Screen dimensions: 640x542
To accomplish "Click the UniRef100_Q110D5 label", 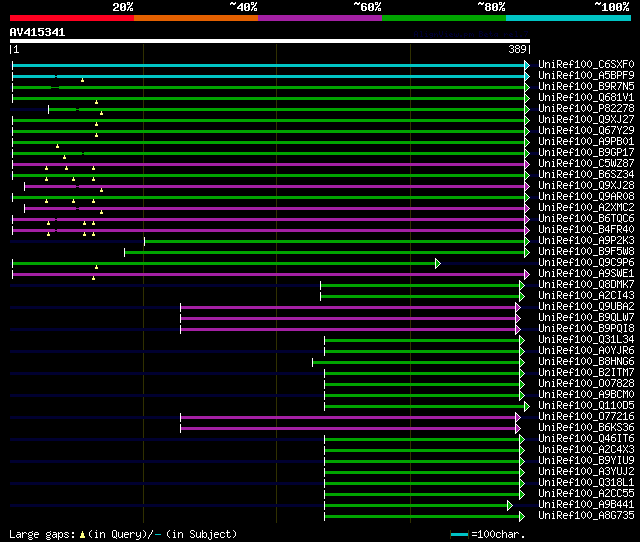I will tap(586, 406).
